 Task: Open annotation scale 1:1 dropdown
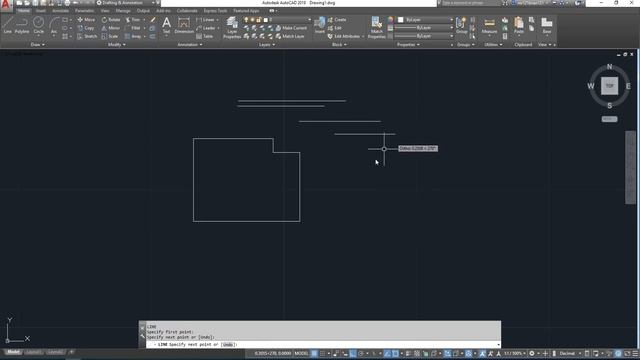pyautogui.click(x=514, y=353)
